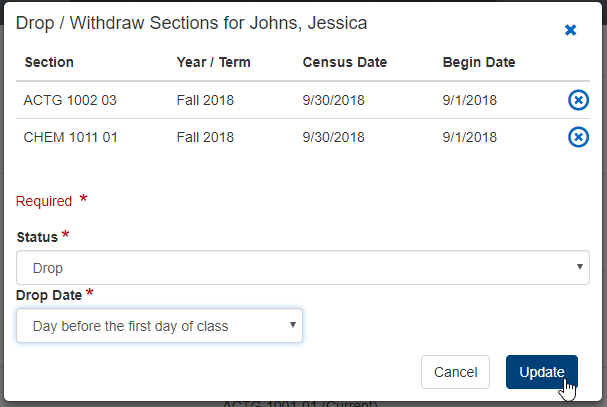Click the CHEM 1011 01 section name
The width and height of the screenshot is (607, 407).
pos(71,137)
